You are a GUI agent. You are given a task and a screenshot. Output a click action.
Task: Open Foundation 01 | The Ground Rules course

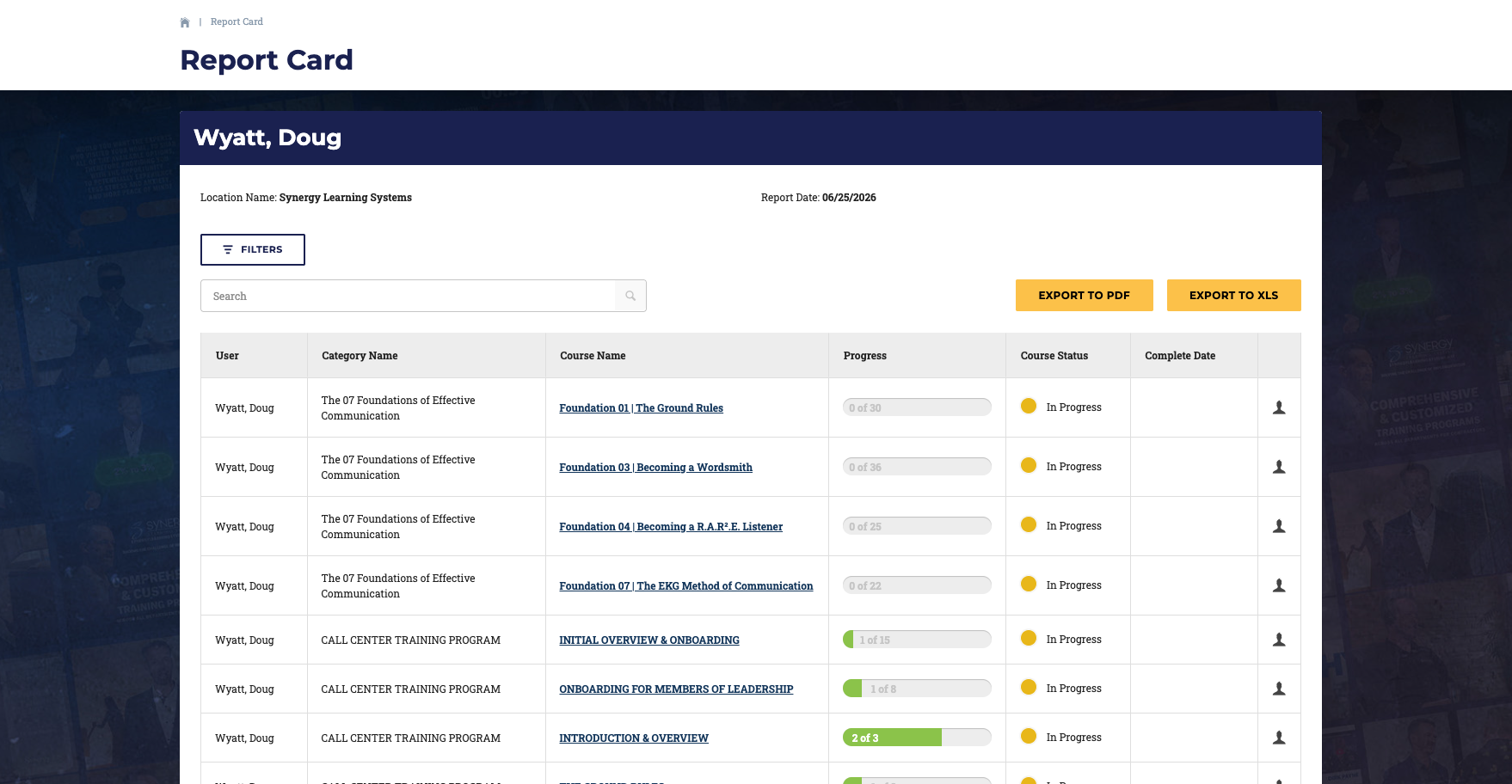[641, 408]
